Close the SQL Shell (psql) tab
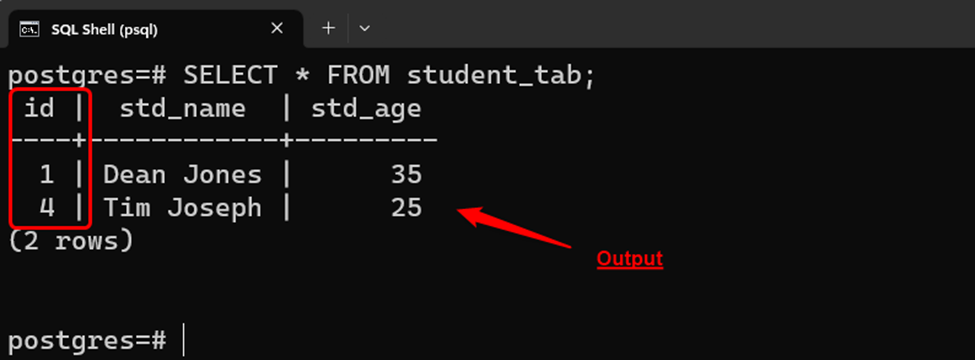Image resolution: width=975 pixels, height=360 pixels. pyautogui.click(x=277, y=28)
